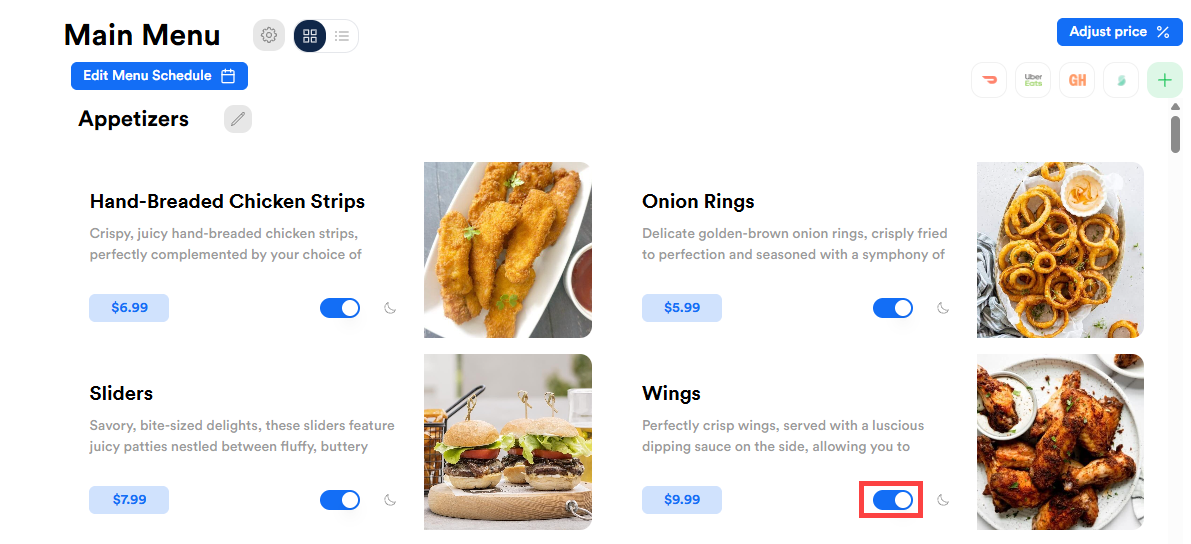This screenshot has height=544, width=1191.
Task: Switch to list view layout
Action: coord(342,36)
